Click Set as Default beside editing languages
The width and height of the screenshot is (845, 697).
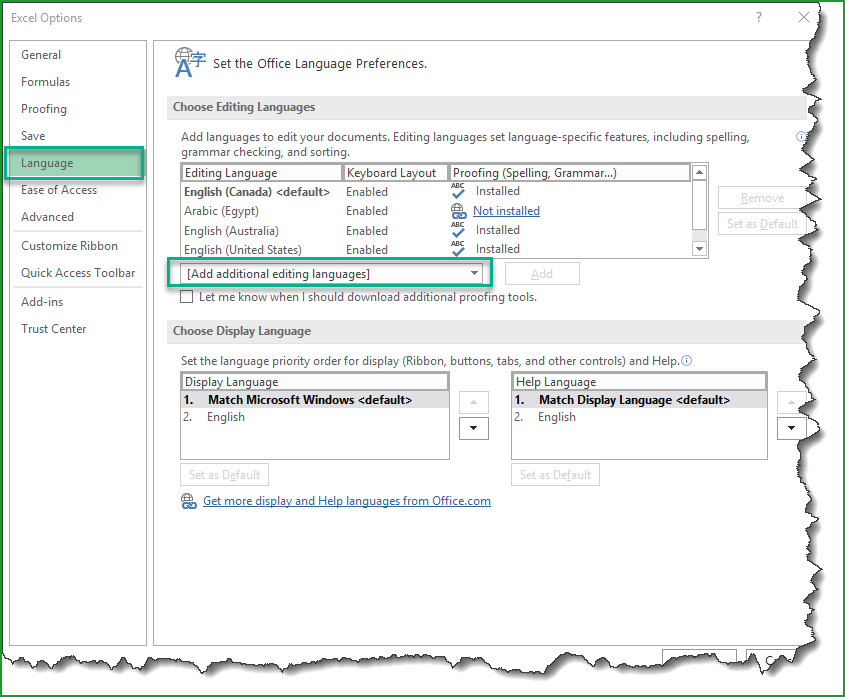click(x=762, y=224)
